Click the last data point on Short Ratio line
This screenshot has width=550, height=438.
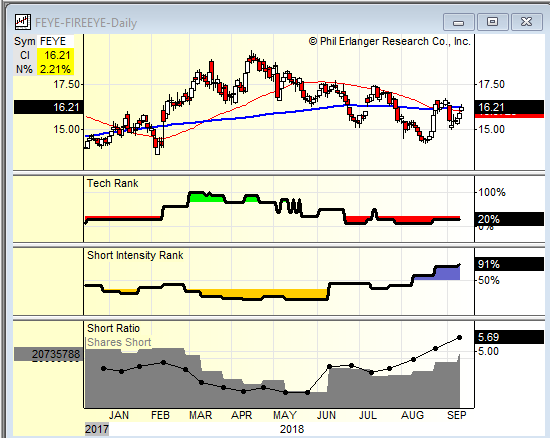[460, 338]
